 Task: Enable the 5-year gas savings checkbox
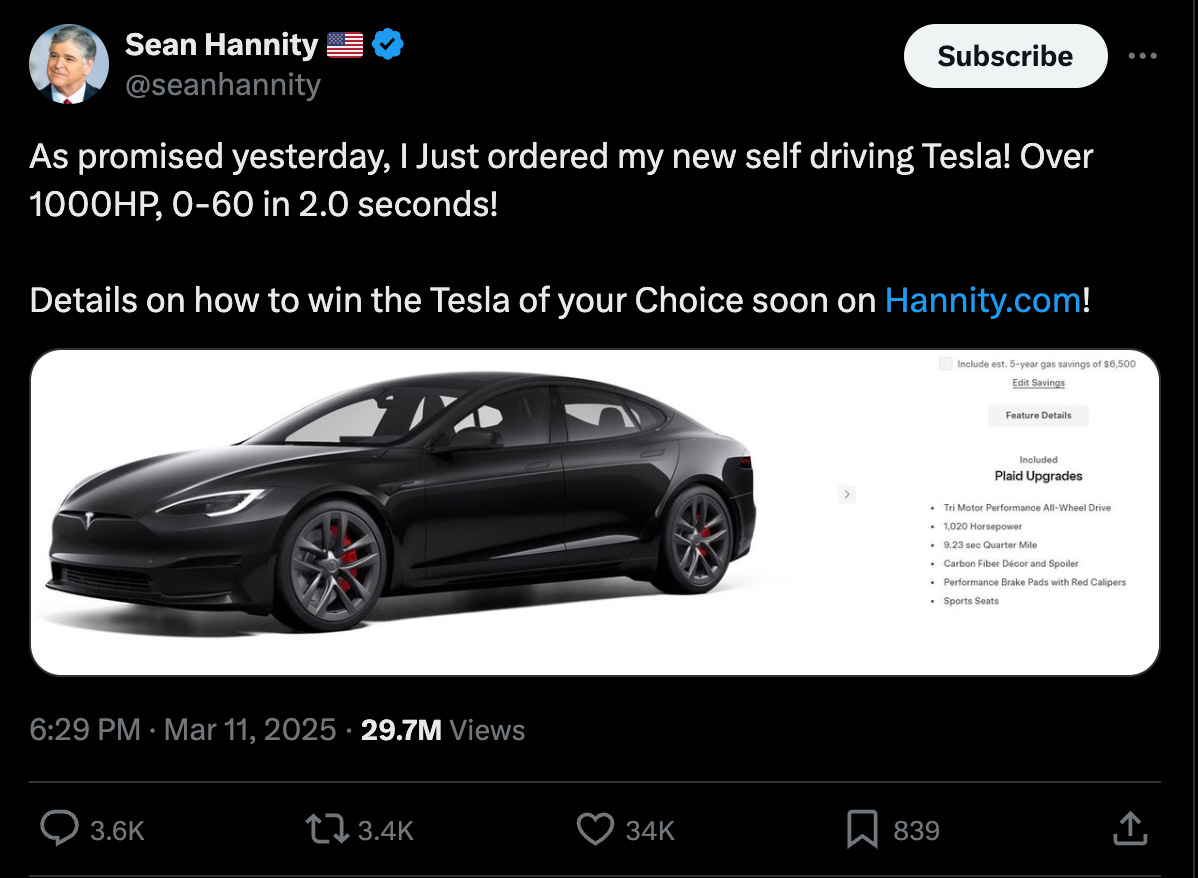pyautogui.click(x=945, y=364)
